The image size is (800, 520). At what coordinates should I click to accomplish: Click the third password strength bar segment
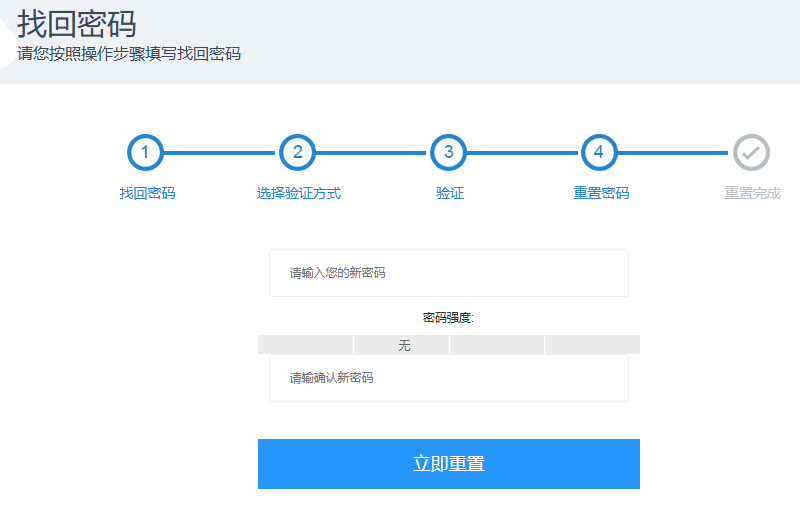(x=497, y=345)
